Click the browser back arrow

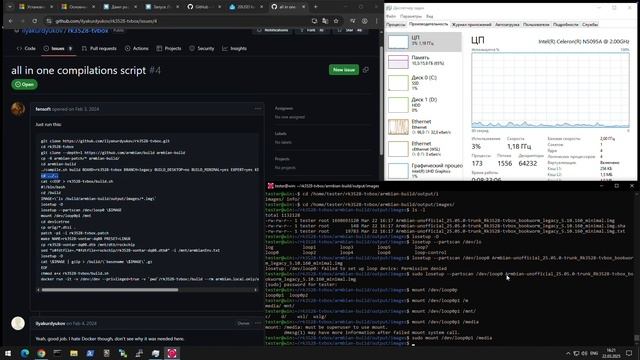11,21
